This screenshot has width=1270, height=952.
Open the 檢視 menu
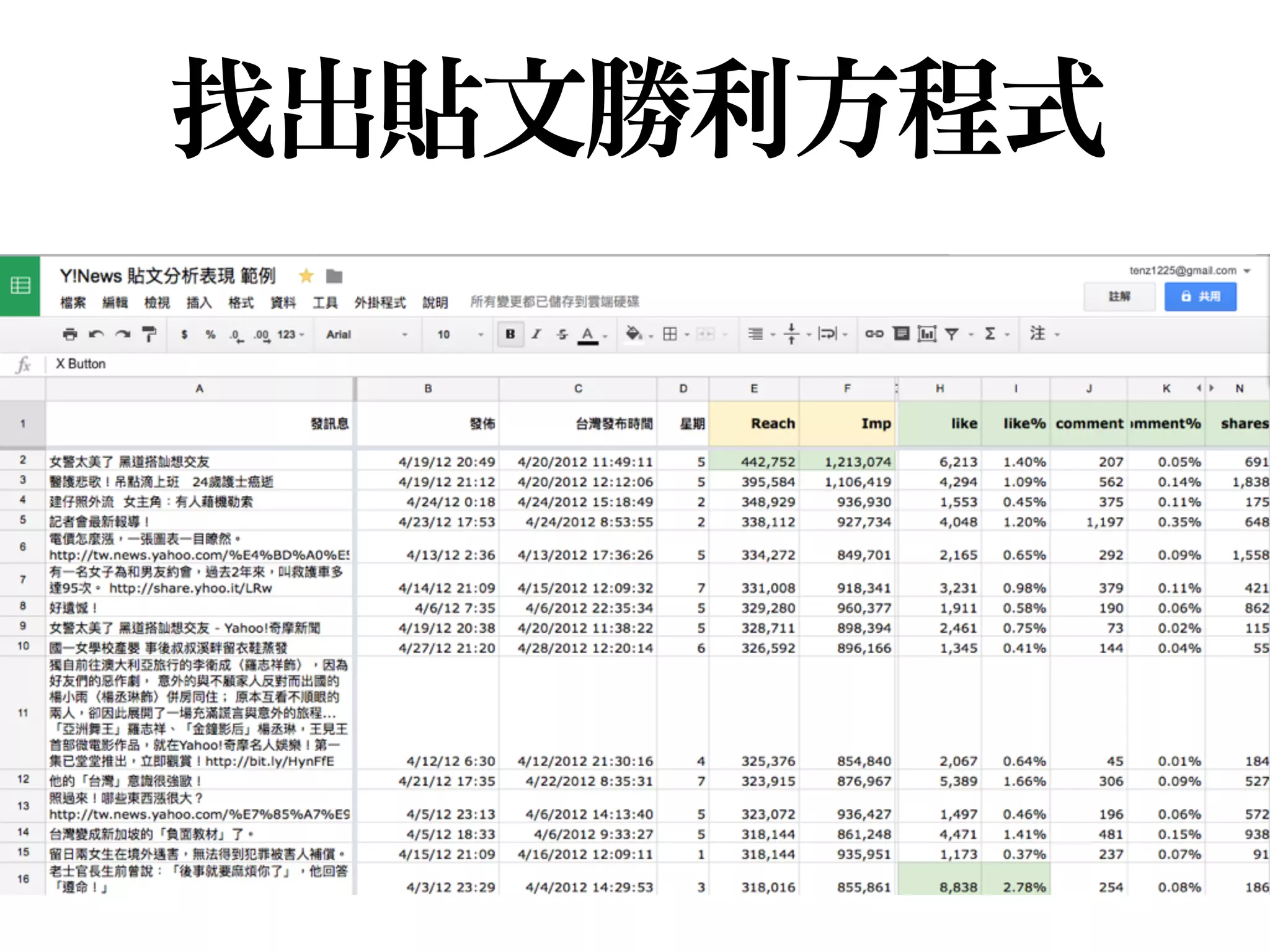click(157, 302)
